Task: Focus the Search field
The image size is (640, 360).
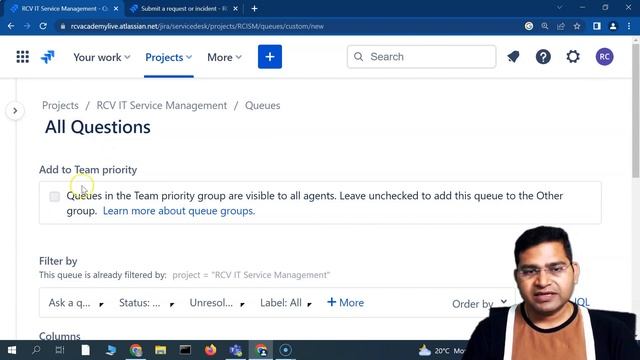Action: 422,57
